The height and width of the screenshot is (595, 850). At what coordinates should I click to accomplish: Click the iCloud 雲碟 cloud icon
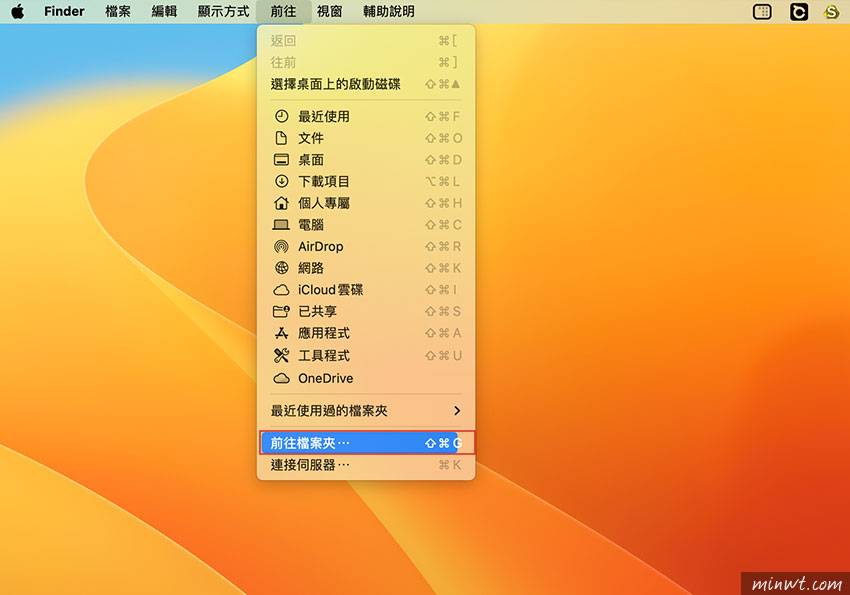281,290
